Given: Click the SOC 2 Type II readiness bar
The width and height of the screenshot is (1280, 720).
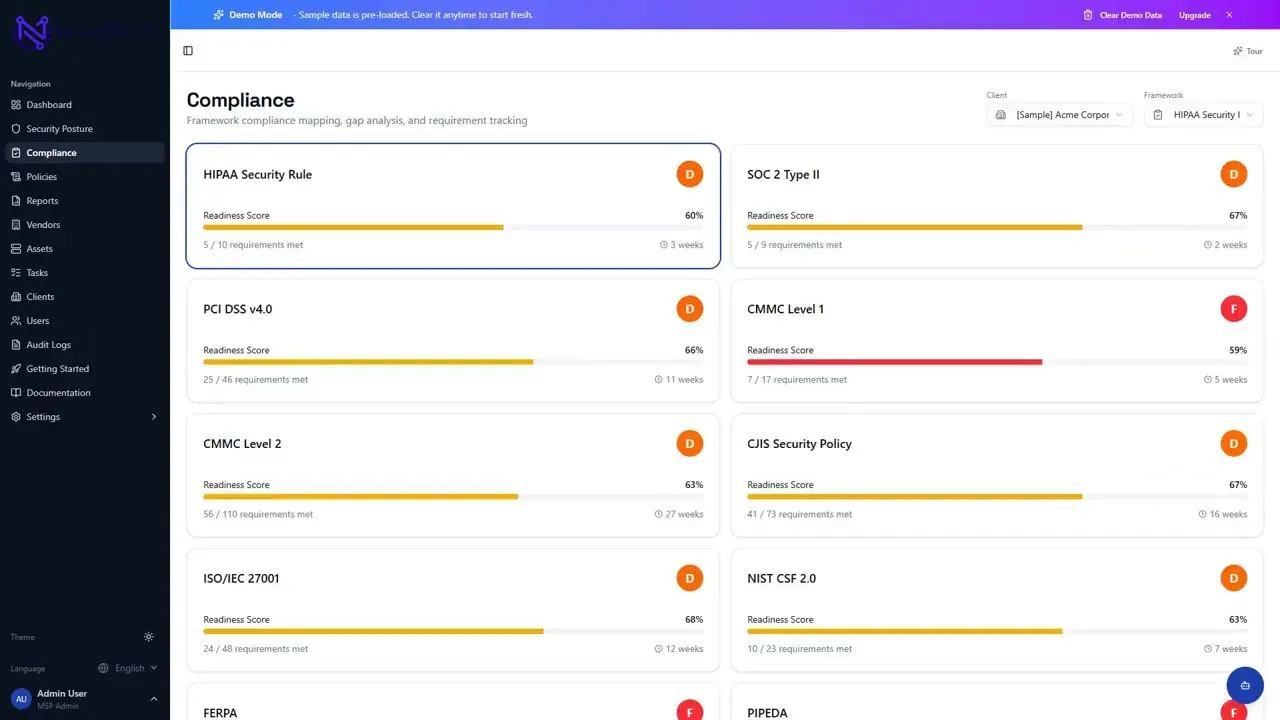Looking at the screenshot, I should click(997, 227).
